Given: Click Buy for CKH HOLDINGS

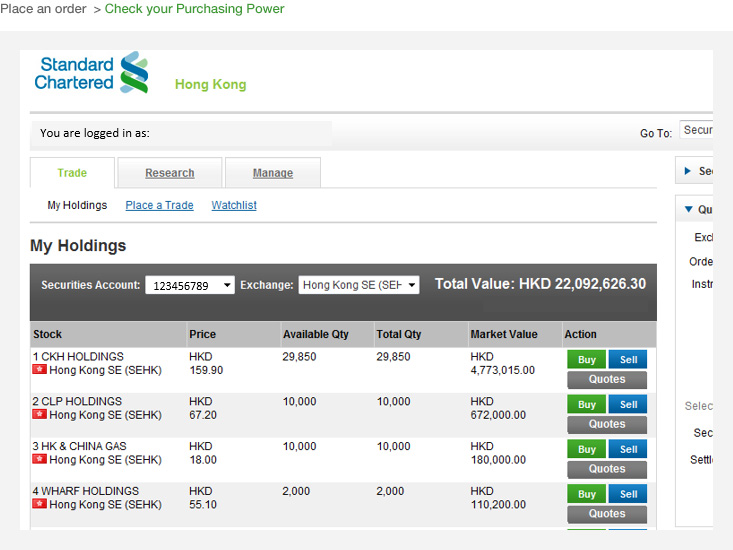Looking at the screenshot, I should coord(587,359).
